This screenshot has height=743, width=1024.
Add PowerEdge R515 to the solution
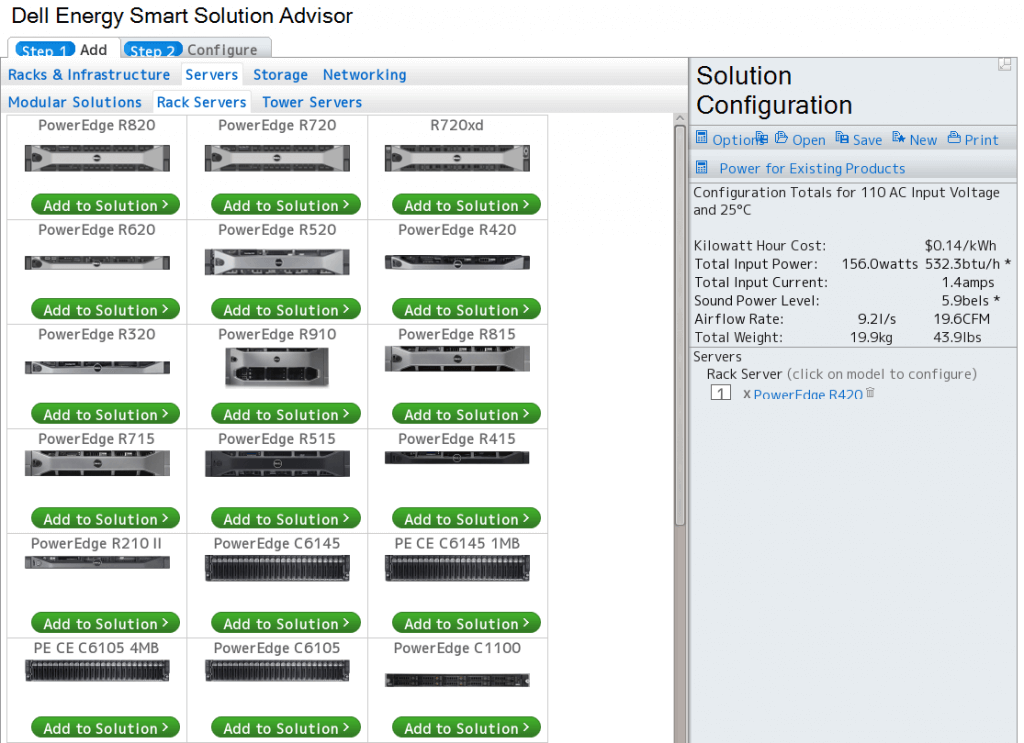point(286,518)
